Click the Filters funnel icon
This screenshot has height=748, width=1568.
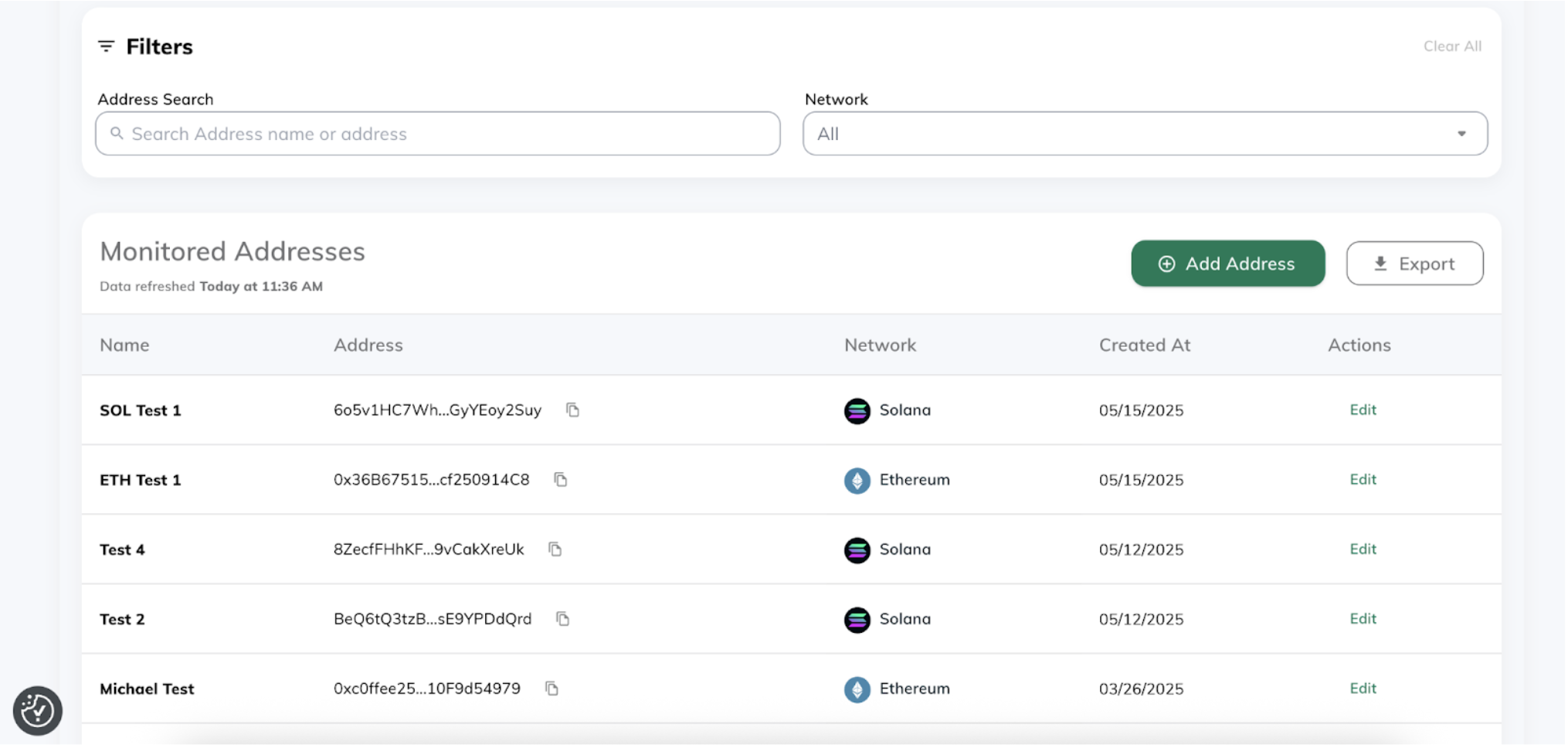click(107, 46)
